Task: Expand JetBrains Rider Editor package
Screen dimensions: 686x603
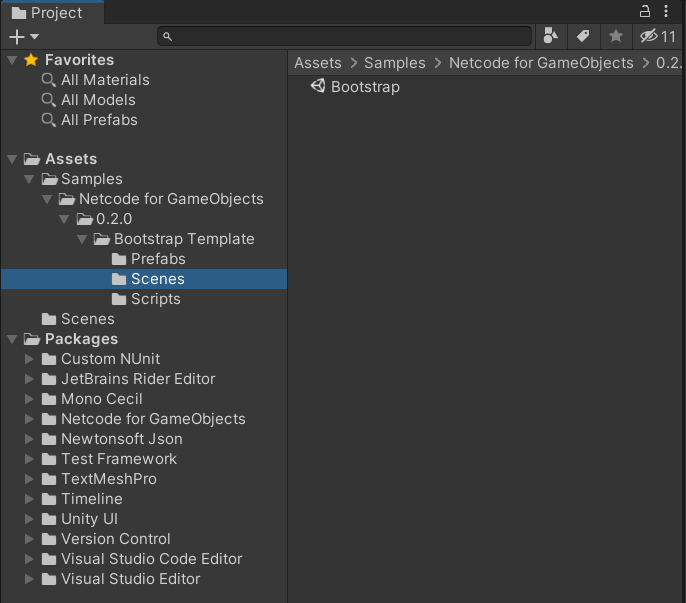Action: tap(29, 379)
